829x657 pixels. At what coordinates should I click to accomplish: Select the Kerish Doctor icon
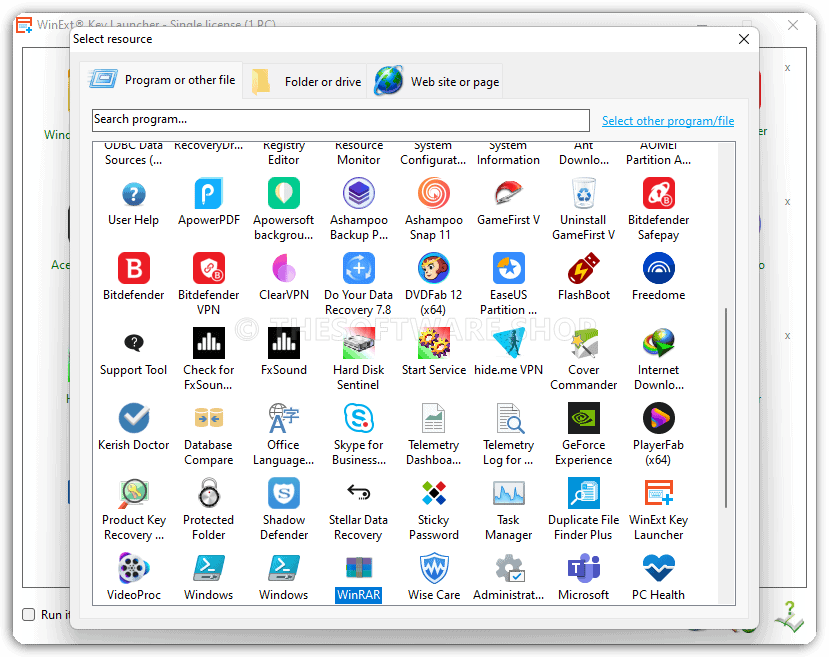pos(134,418)
